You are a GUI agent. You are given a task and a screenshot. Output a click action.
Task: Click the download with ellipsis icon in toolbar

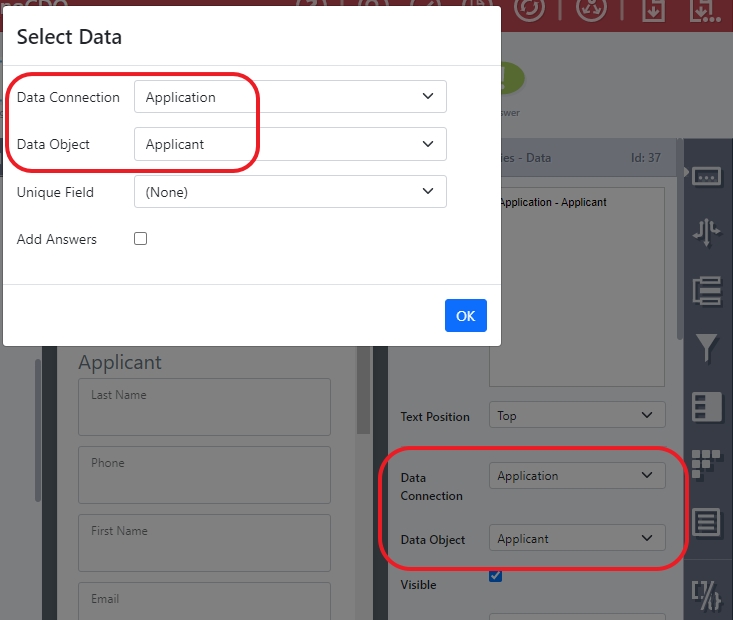coord(704,10)
